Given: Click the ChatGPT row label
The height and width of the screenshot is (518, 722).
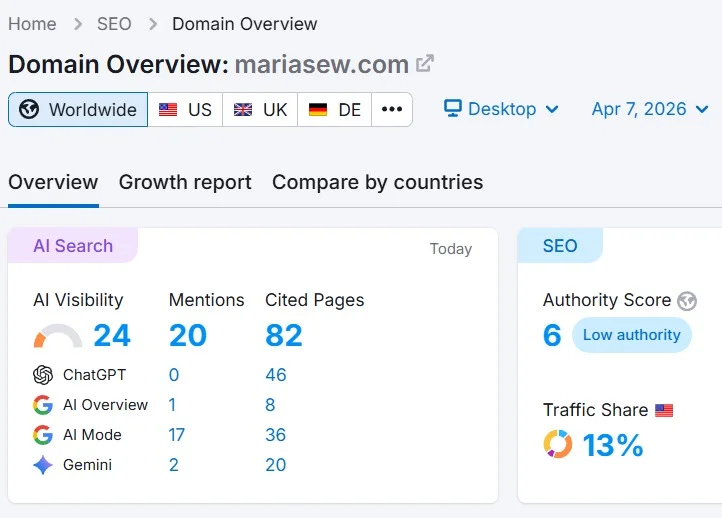Looking at the screenshot, I should (x=94, y=375).
